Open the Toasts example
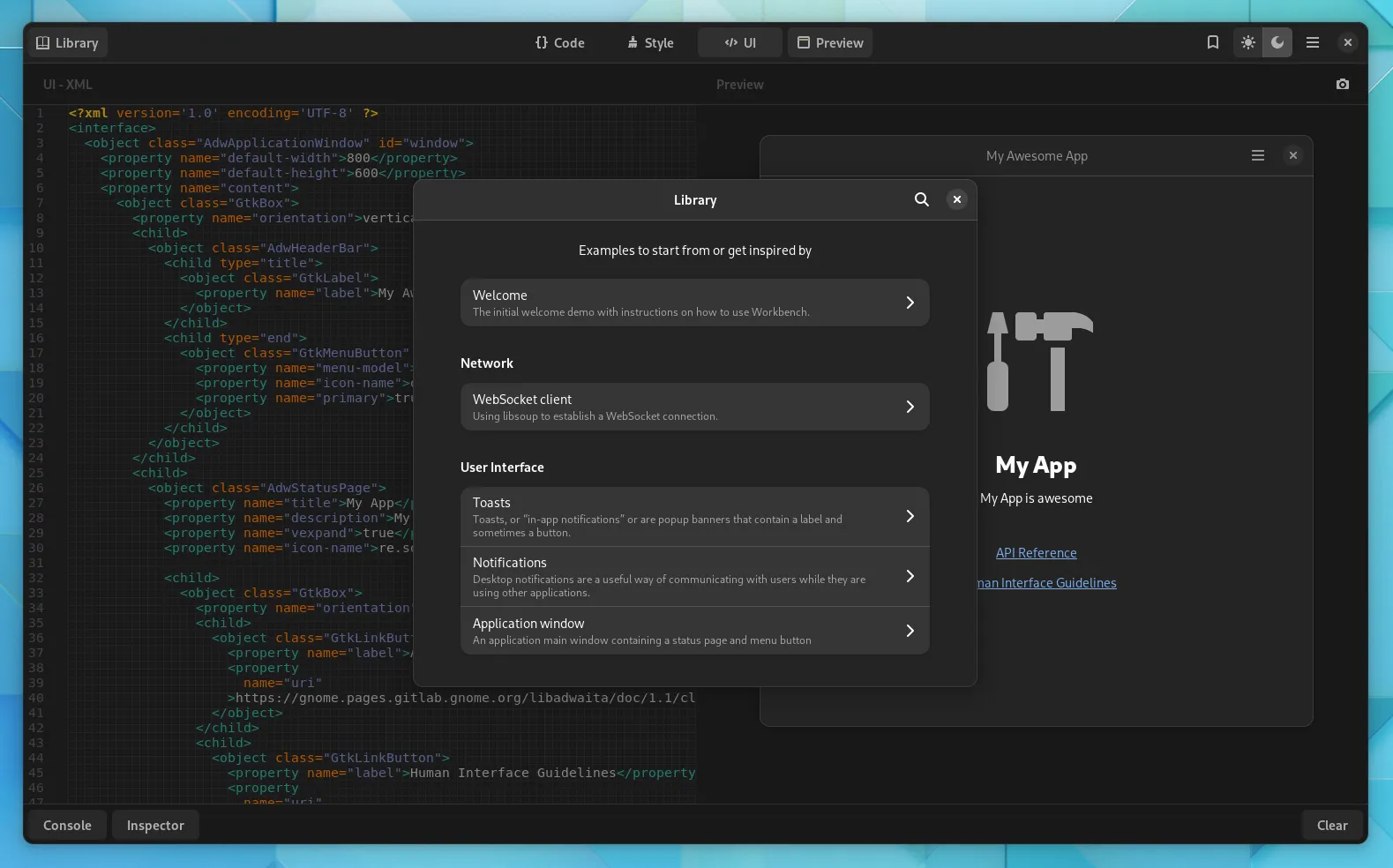This screenshot has height=868, width=1393. click(x=694, y=517)
